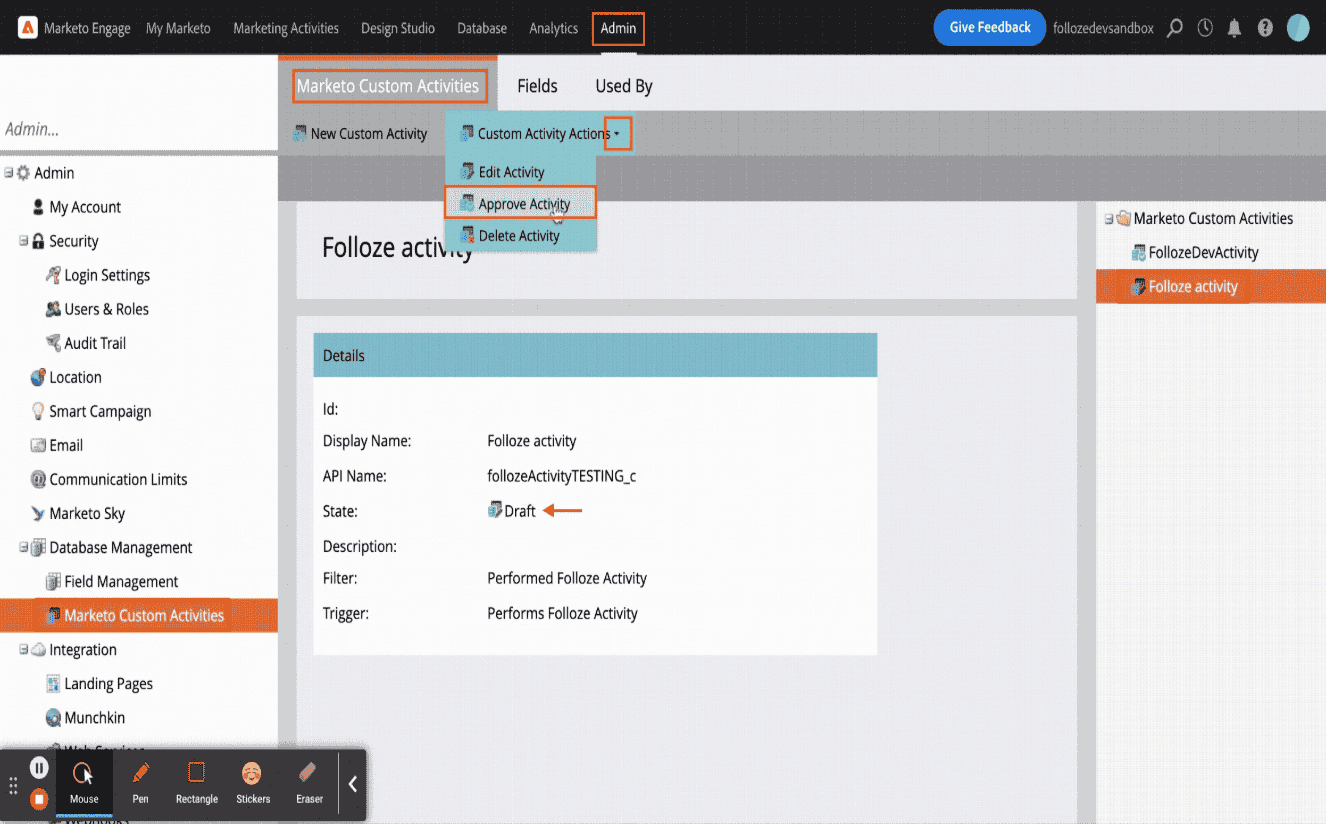
Task: Pause the screen recording
Action: pos(39,768)
